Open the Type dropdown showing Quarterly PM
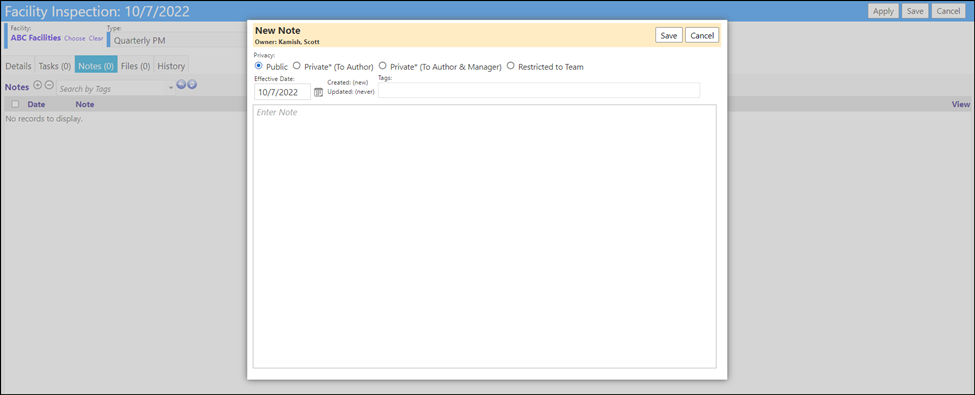Screen dimensions: 975x395 pyautogui.click(x=177, y=40)
